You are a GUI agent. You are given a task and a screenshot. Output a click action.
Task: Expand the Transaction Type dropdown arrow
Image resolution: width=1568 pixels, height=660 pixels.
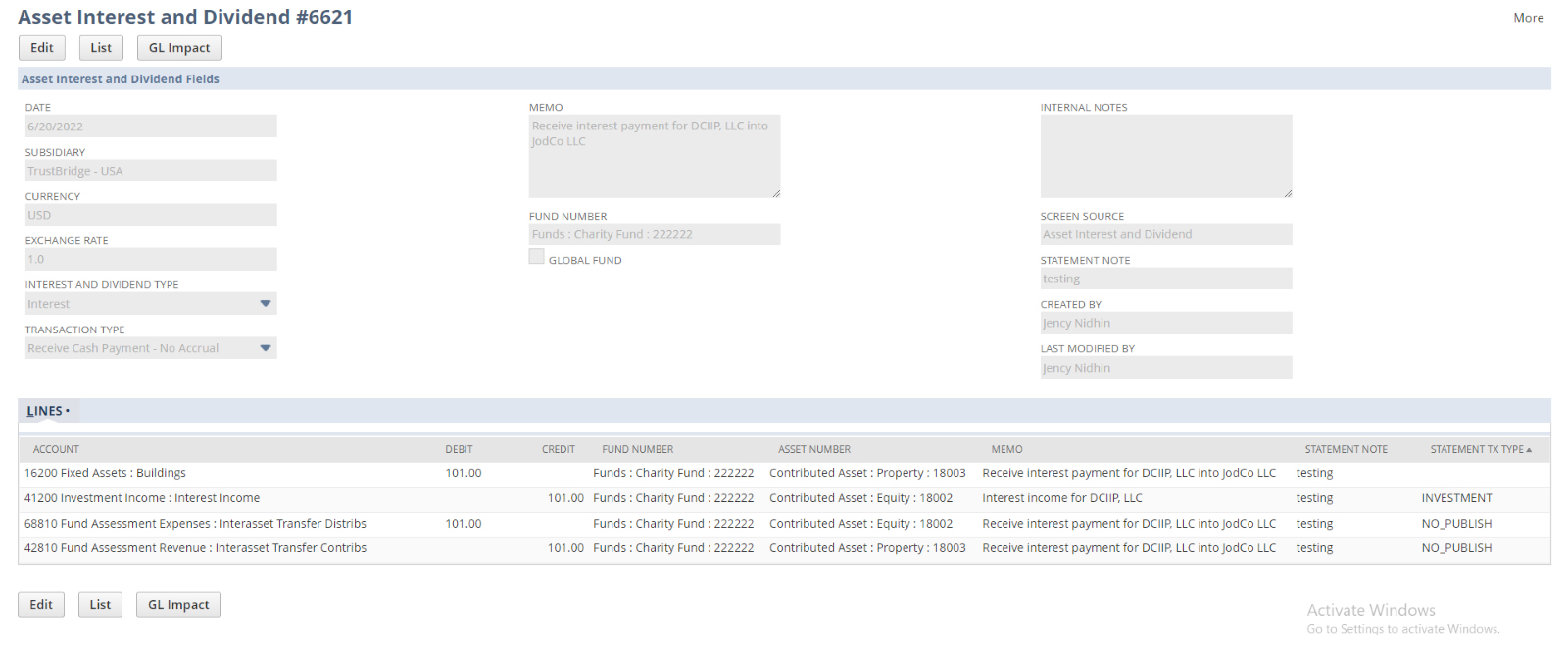pos(265,348)
